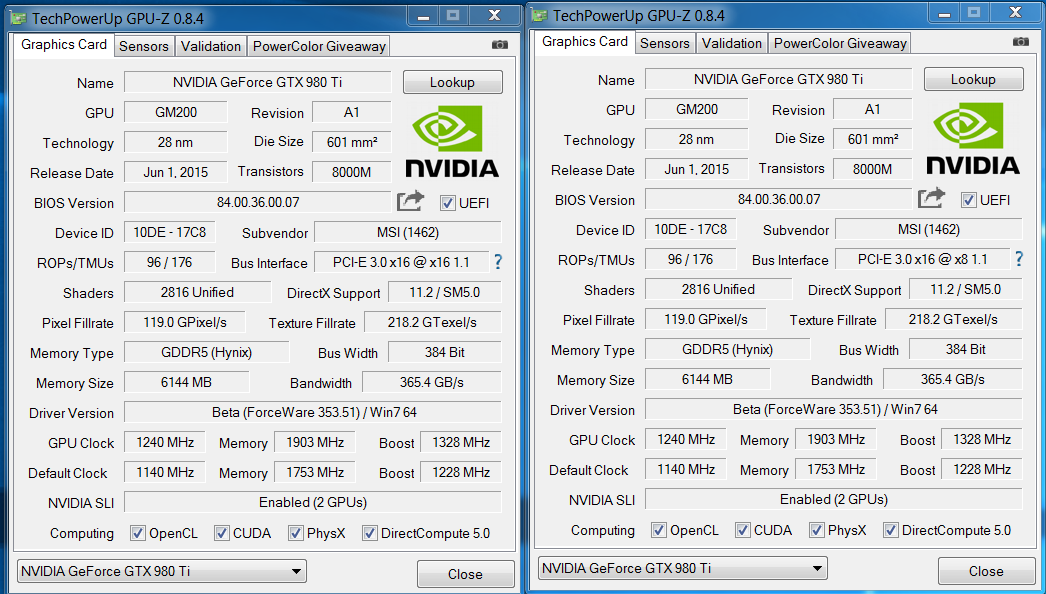Click the Name field in left window
Screen dimensions: 1046x594
(x=257, y=82)
